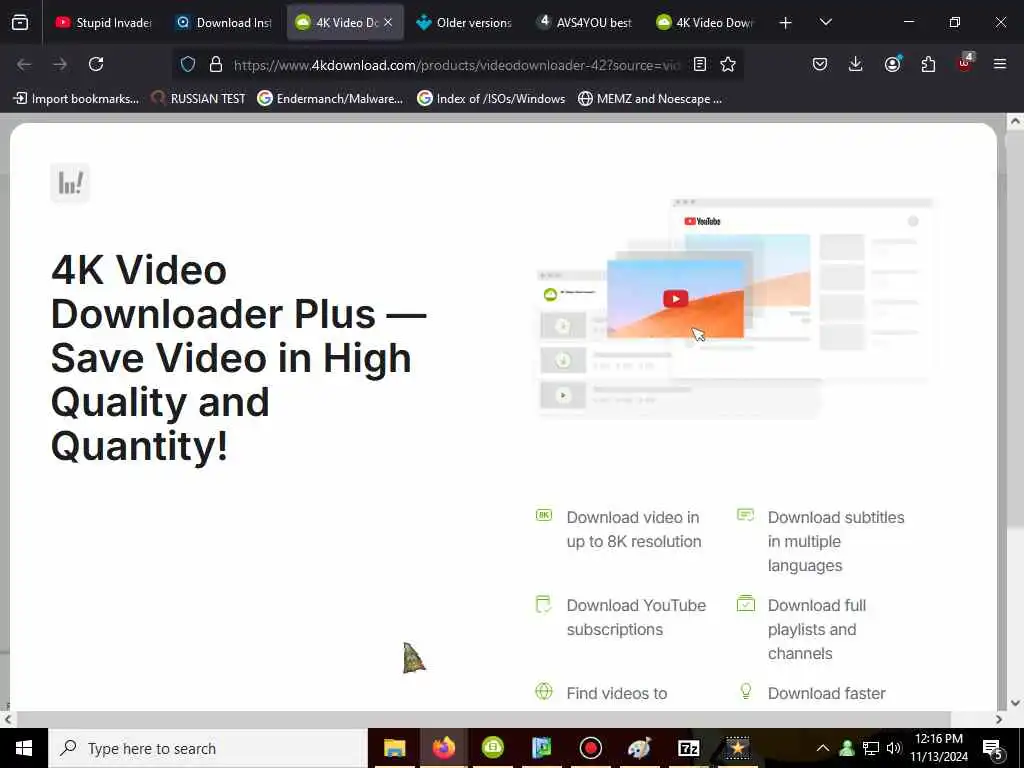
Task: Click the subtitles feature icon
Action: (745, 515)
